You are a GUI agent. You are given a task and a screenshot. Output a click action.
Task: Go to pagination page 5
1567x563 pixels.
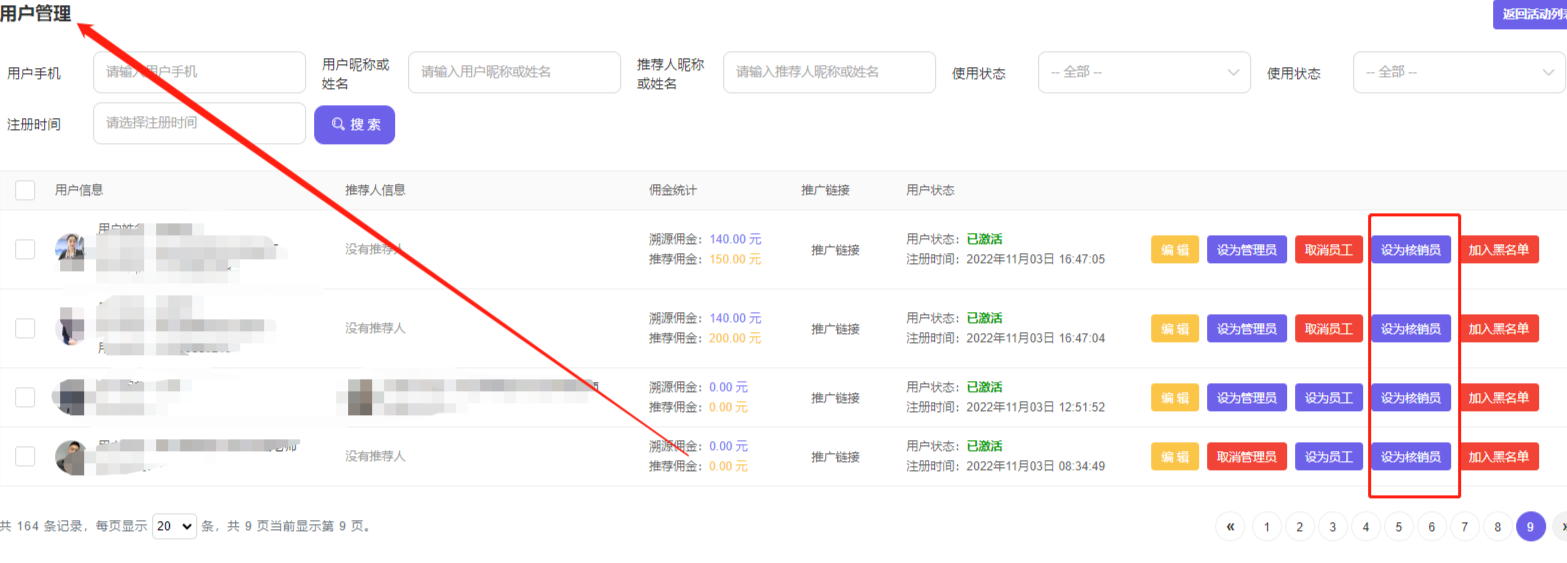(1399, 526)
